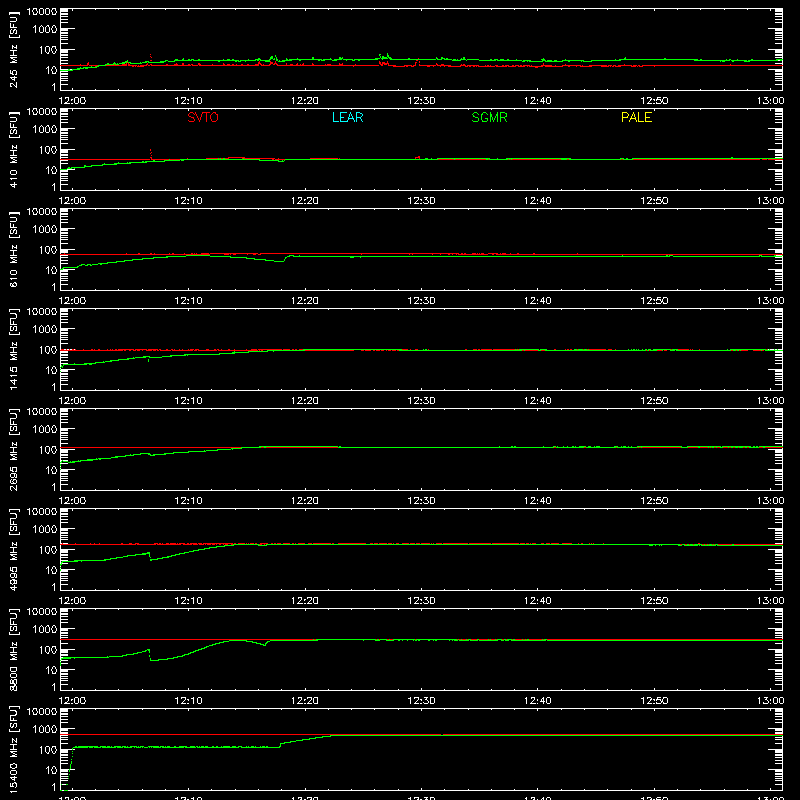The width and height of the screenshot is (800, 800).
Task: Select the 410 MHz [SFU] axis title
Action: click(x=13, y=149)
